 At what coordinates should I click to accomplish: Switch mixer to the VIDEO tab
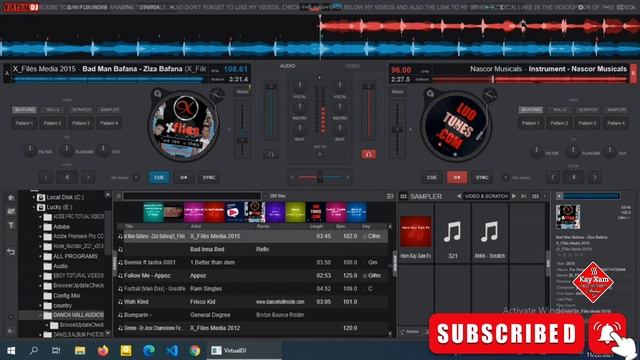coord(352,66)
